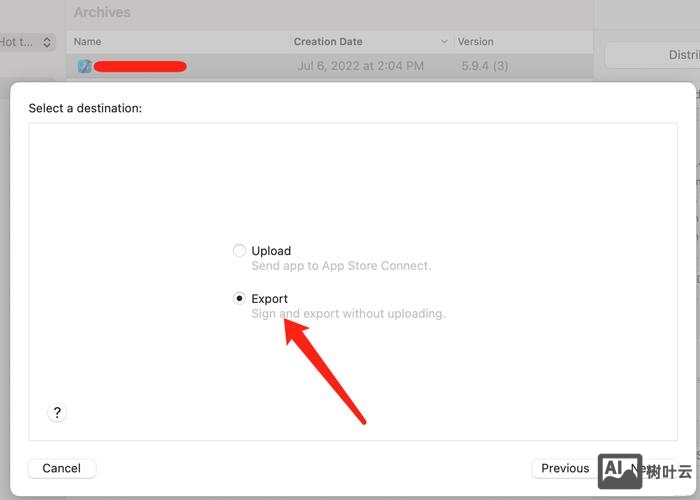Click the Distribute button at right

tap(653, 55)
